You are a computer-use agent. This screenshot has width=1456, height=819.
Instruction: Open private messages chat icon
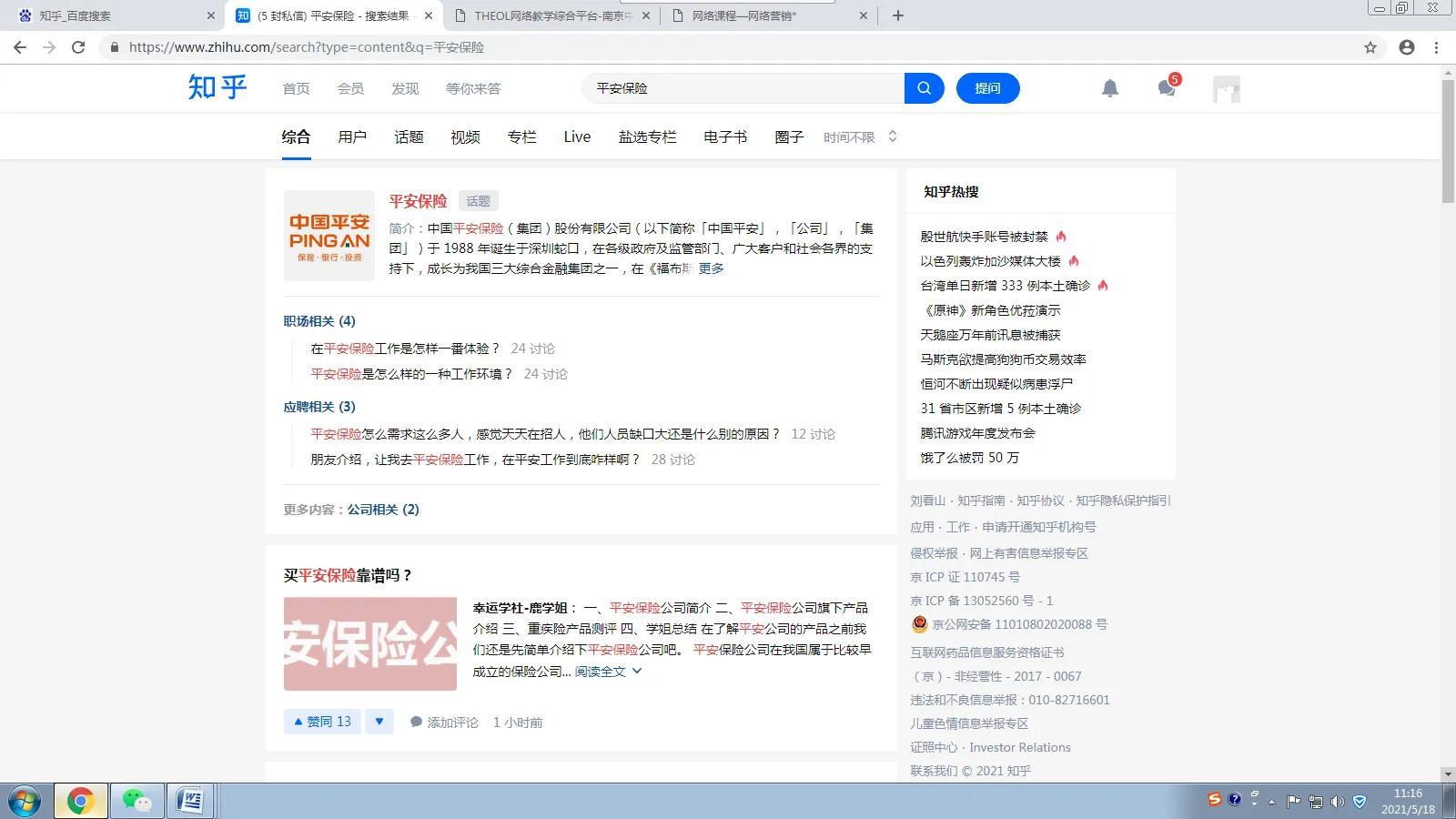[1166, 88]
